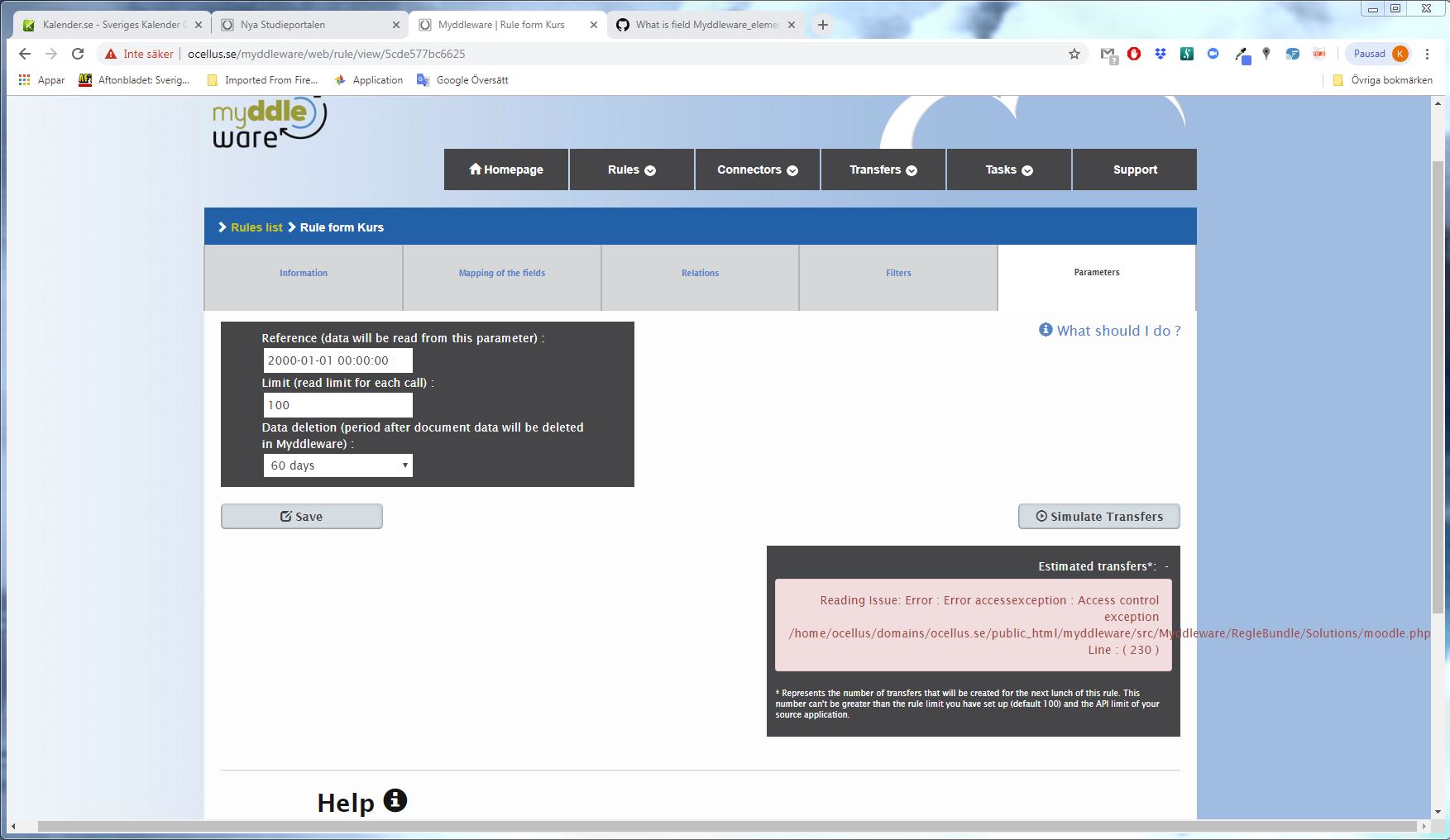Switch to the 'Mapping of the fields' tab
The height and width of the screenshot is (840, 1450).
[x=501, y=273]
